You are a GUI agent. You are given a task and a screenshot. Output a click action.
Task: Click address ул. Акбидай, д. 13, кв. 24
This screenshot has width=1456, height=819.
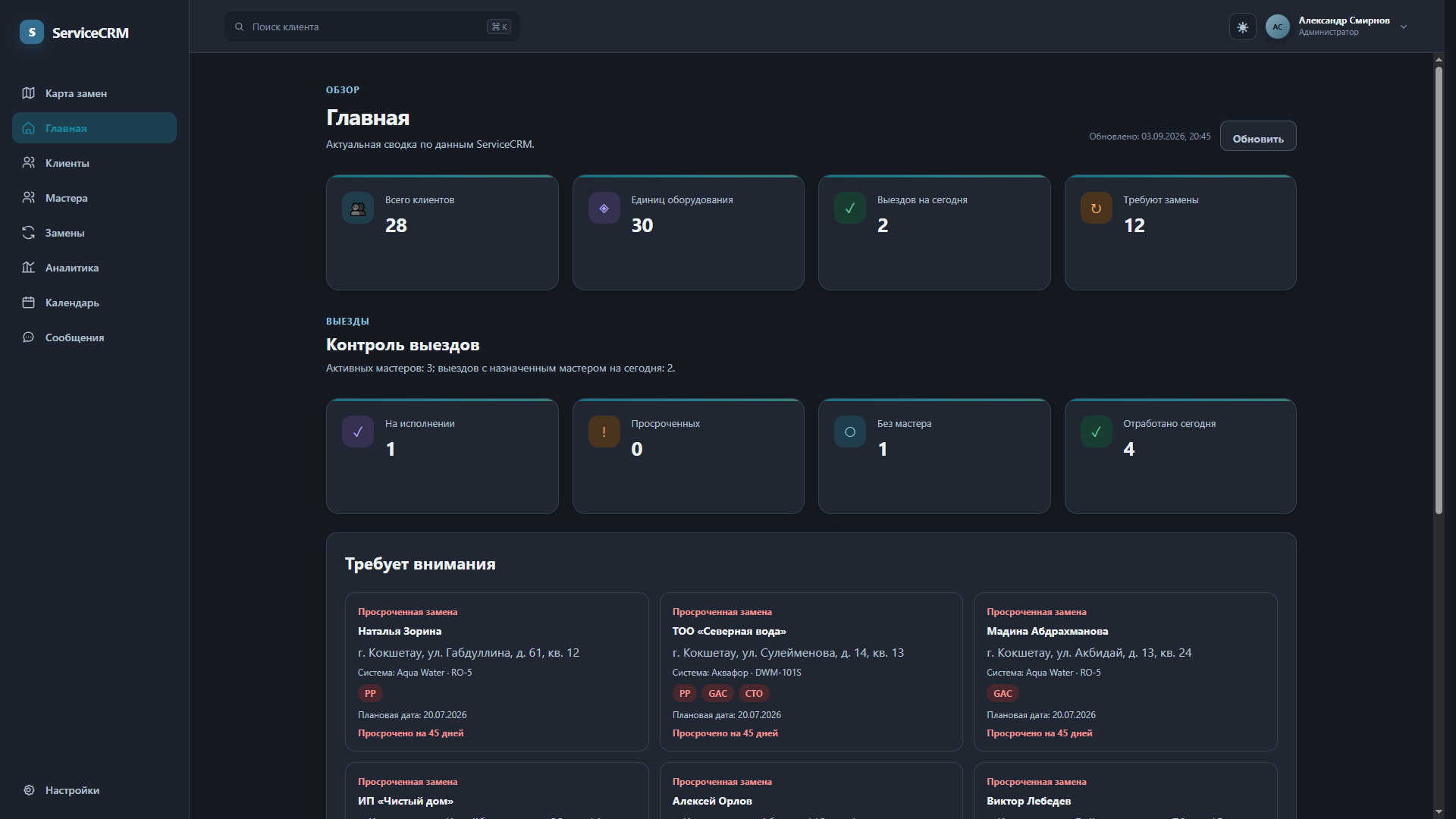point(1124,653)
